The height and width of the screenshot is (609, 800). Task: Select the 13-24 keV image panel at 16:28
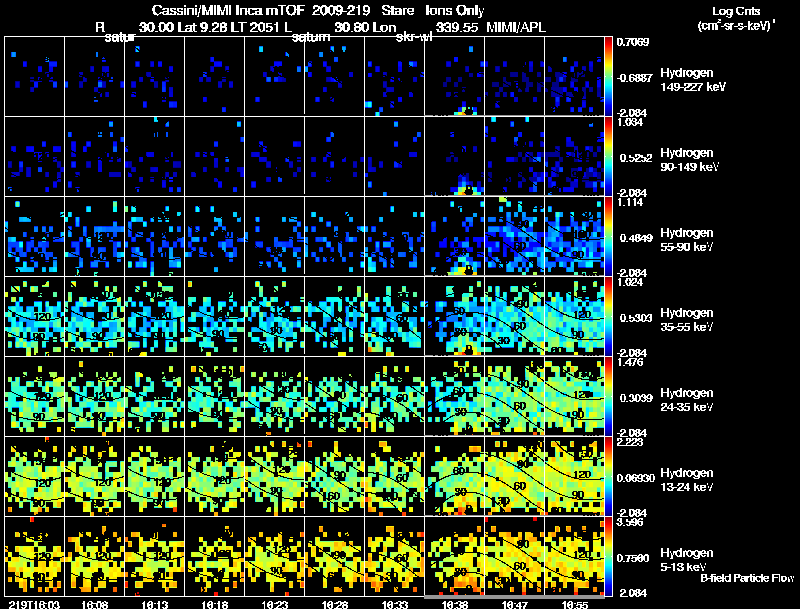tap(335, 477)
